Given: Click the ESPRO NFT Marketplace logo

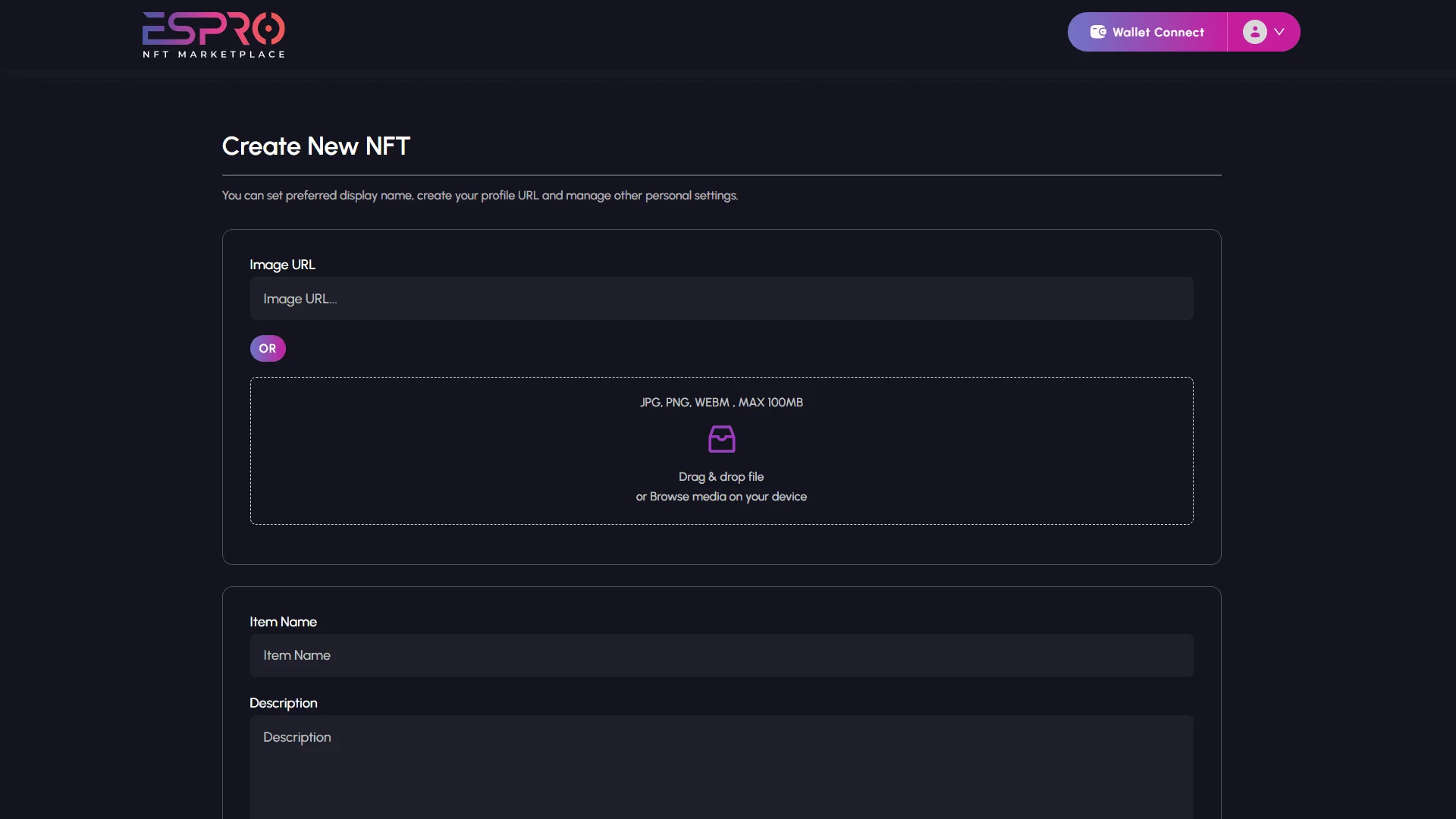Looking at the screenshot, I should tap(213, 29).
